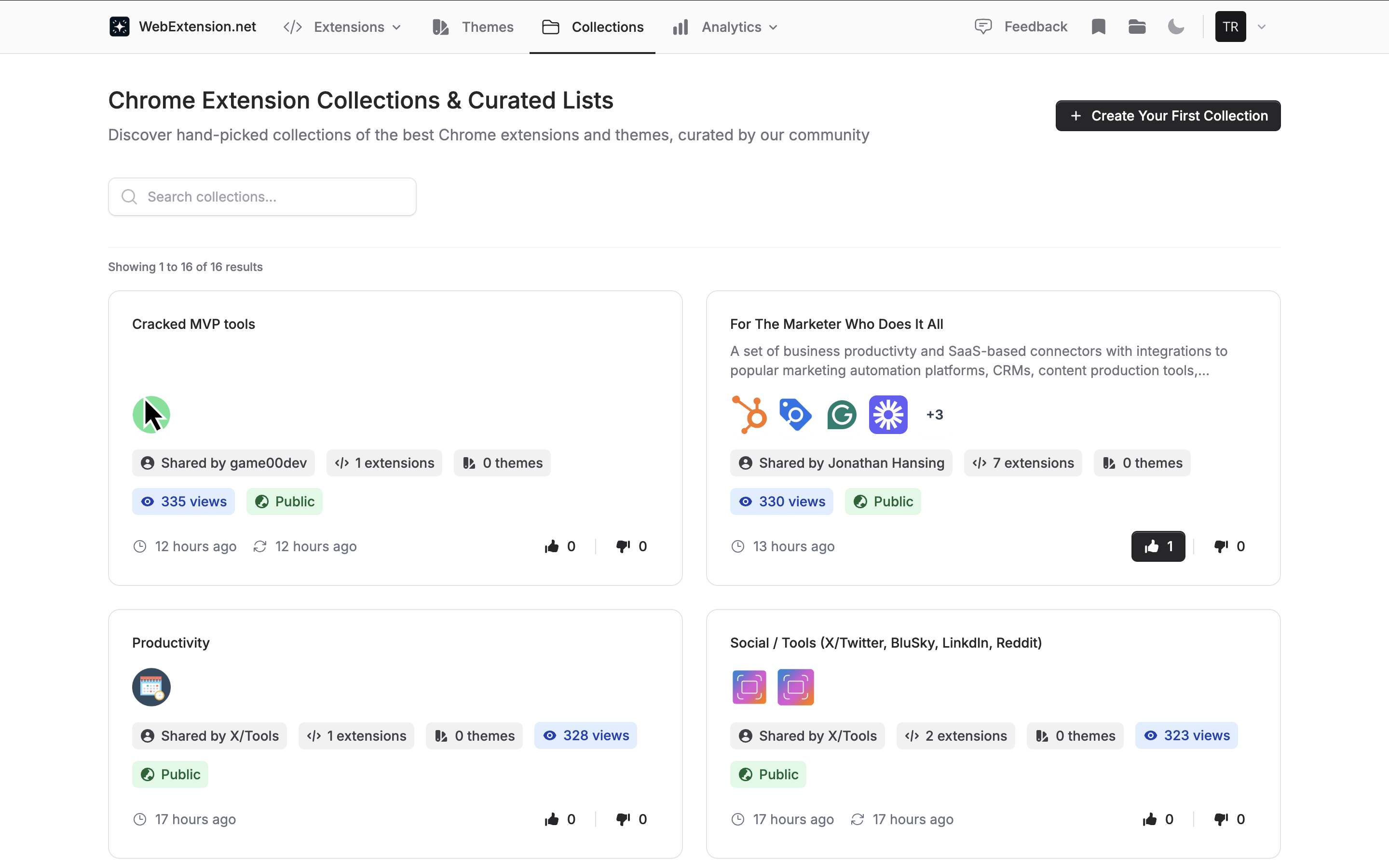Screen dimensions: 1389x868
Task: Click Public badge on the Marketer collection
Action: click(883, 501)
